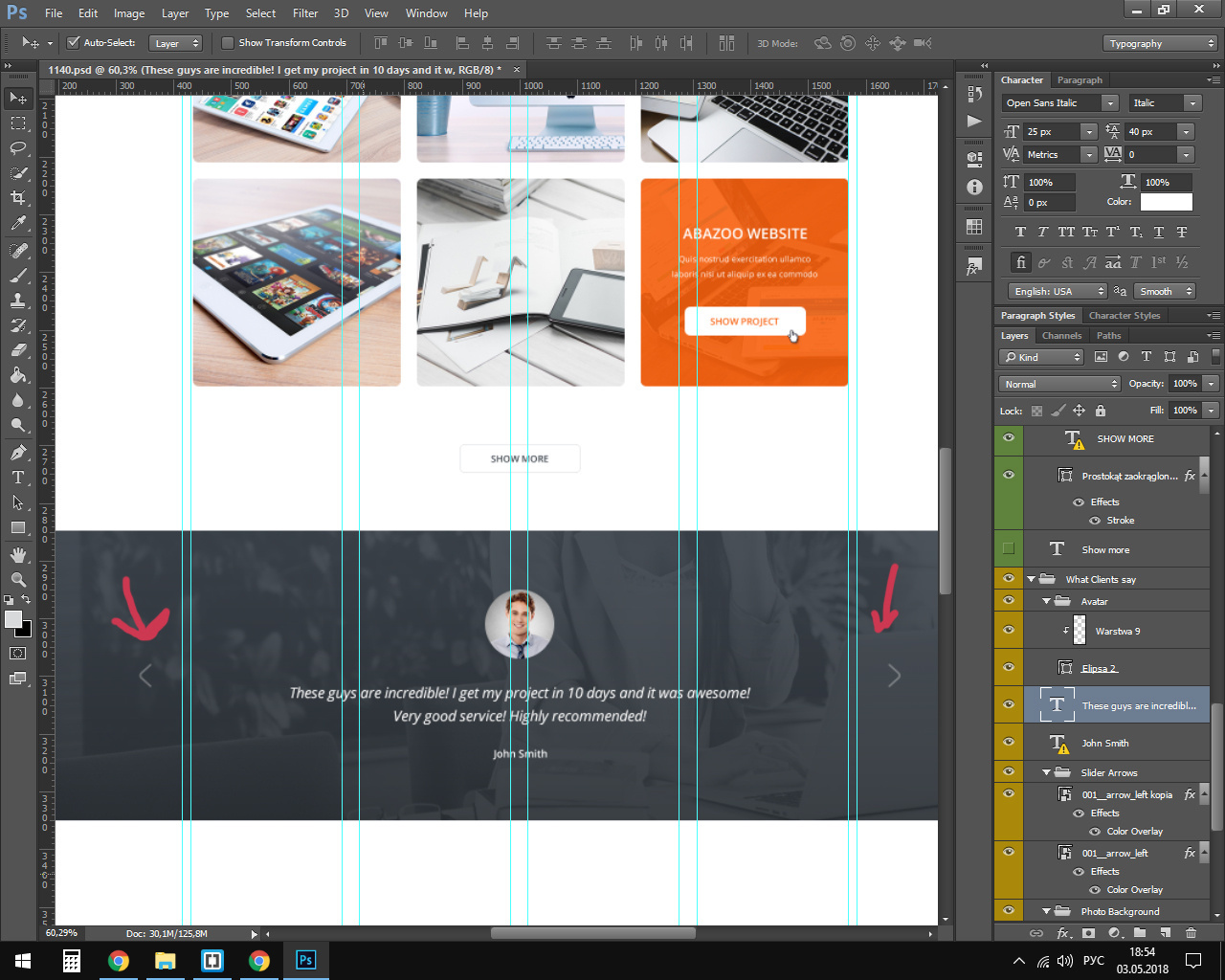The height and width of the screenshot is (980, 1225).
Task: Click the Link layers icon
Action: pos(1036,933)
